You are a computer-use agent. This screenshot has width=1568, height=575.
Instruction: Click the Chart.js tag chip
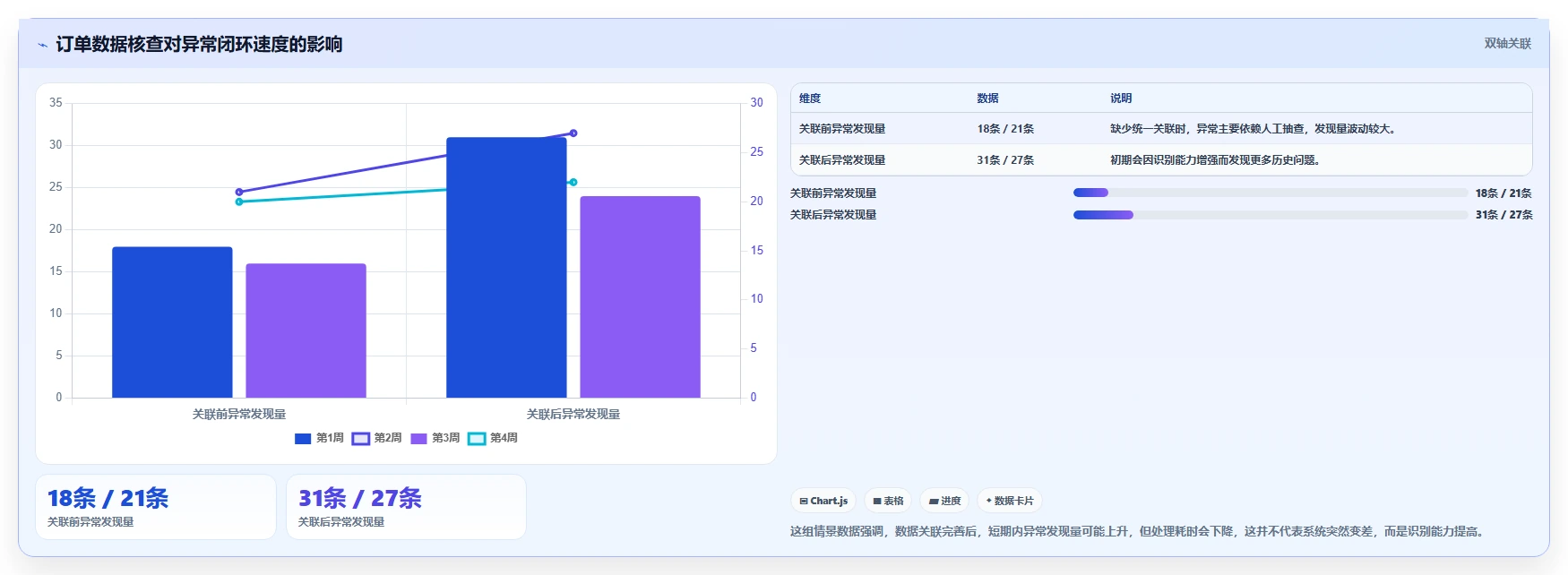823,501
